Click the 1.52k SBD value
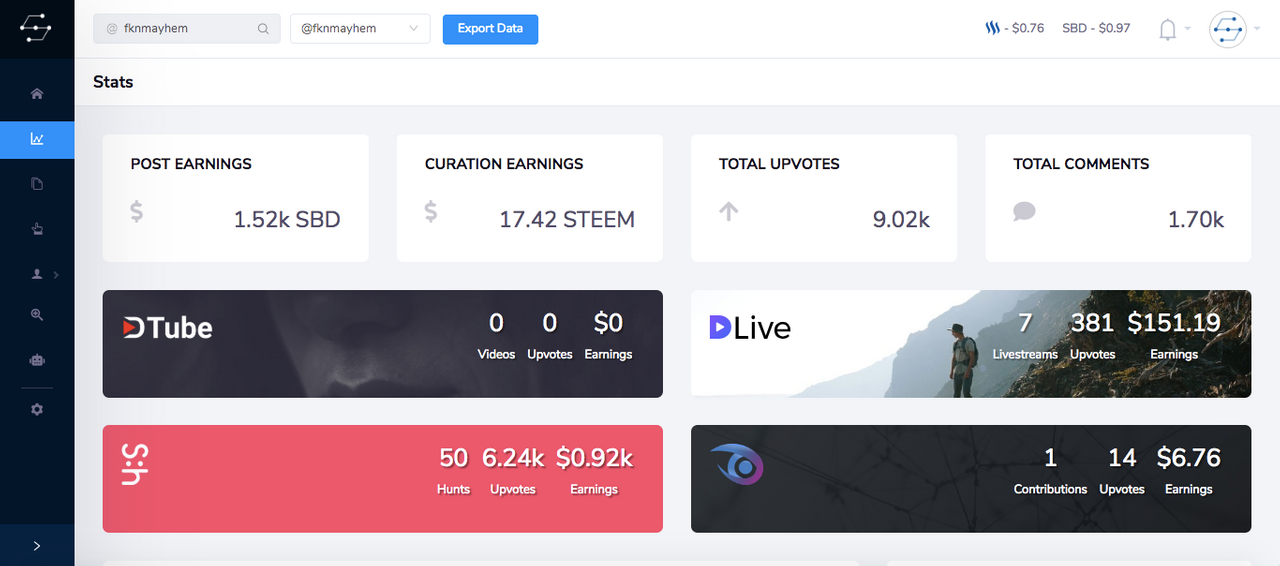This screenshot has width=1280, height=566. coord(287,220)
